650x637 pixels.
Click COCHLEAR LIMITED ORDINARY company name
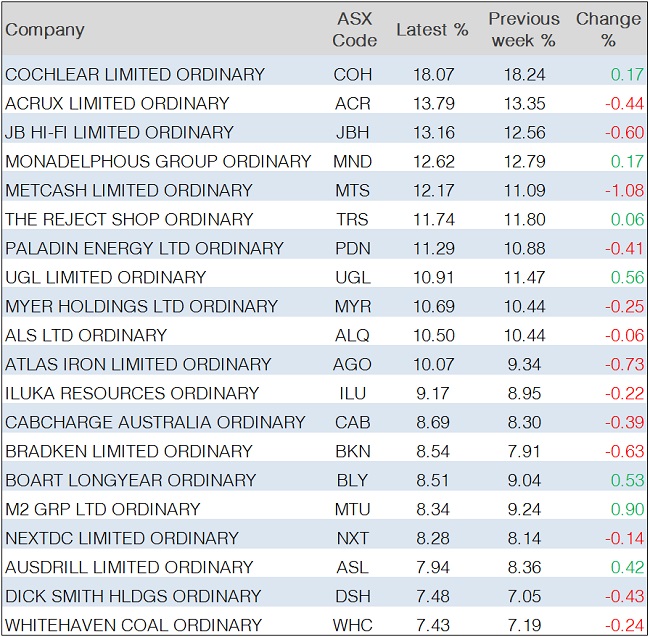[135, 74]
